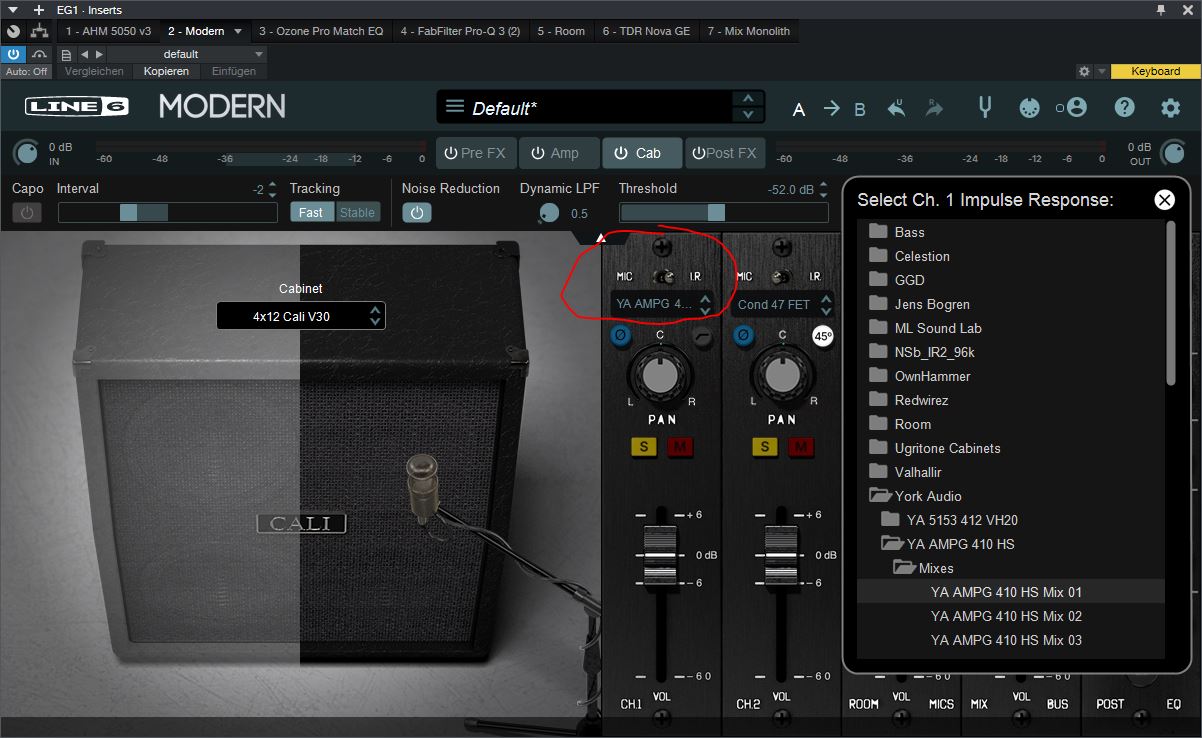The height and width of the screenshot is (738, 1202).
Task: Switch to the TDR Nova GE tab
Action: point(646,31)
